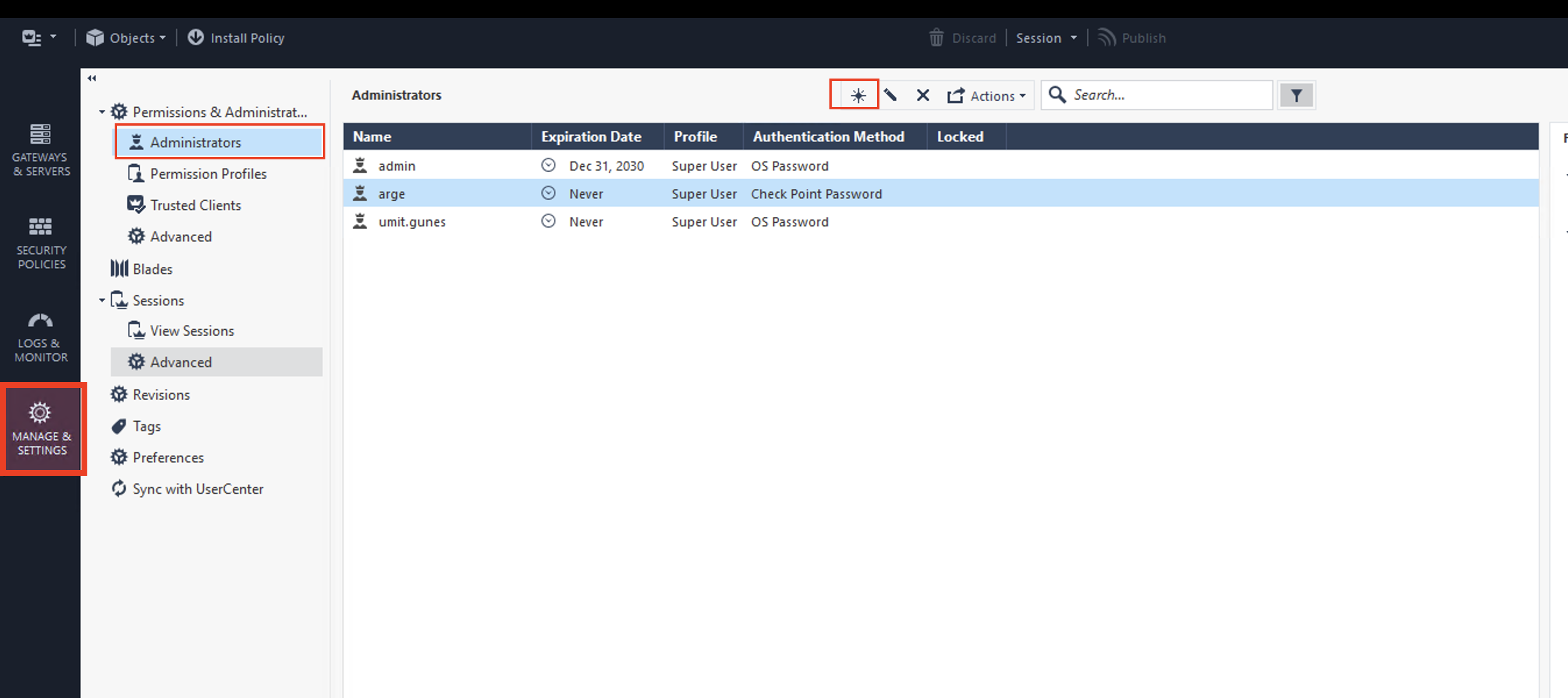Sort by Authentication Method column header
This screenshot has width=1568, height=698.
(x=835, y=136)
